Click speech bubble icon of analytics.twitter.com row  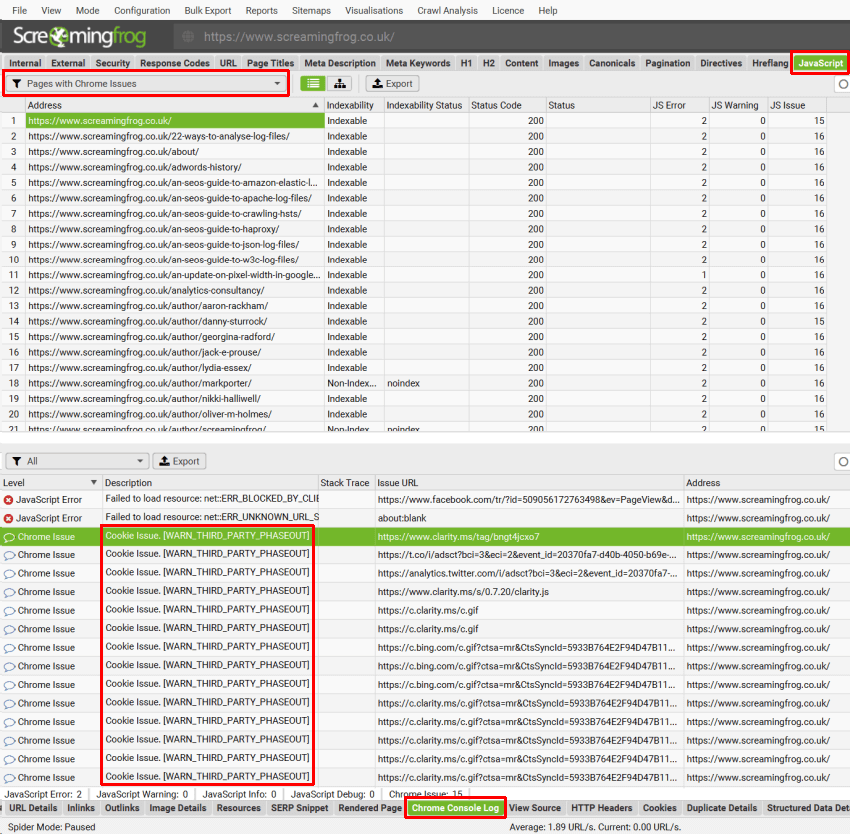[x=9, y=574]
